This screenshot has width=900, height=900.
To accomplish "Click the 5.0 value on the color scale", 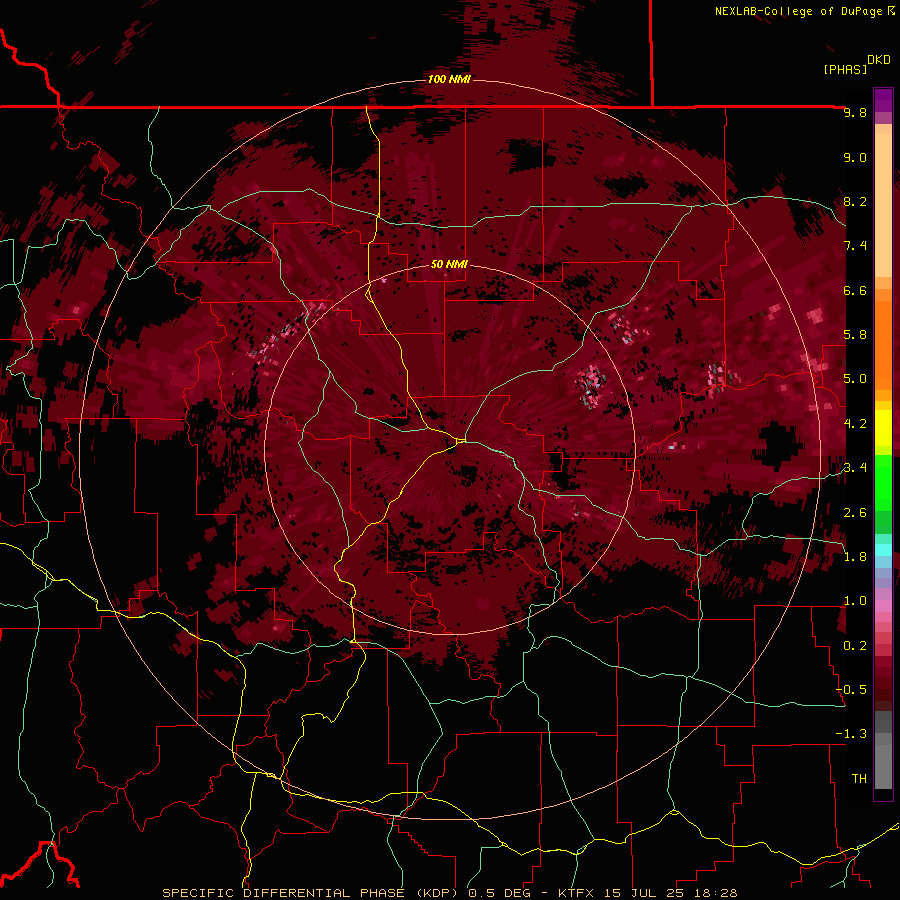I will click(855, 379).
